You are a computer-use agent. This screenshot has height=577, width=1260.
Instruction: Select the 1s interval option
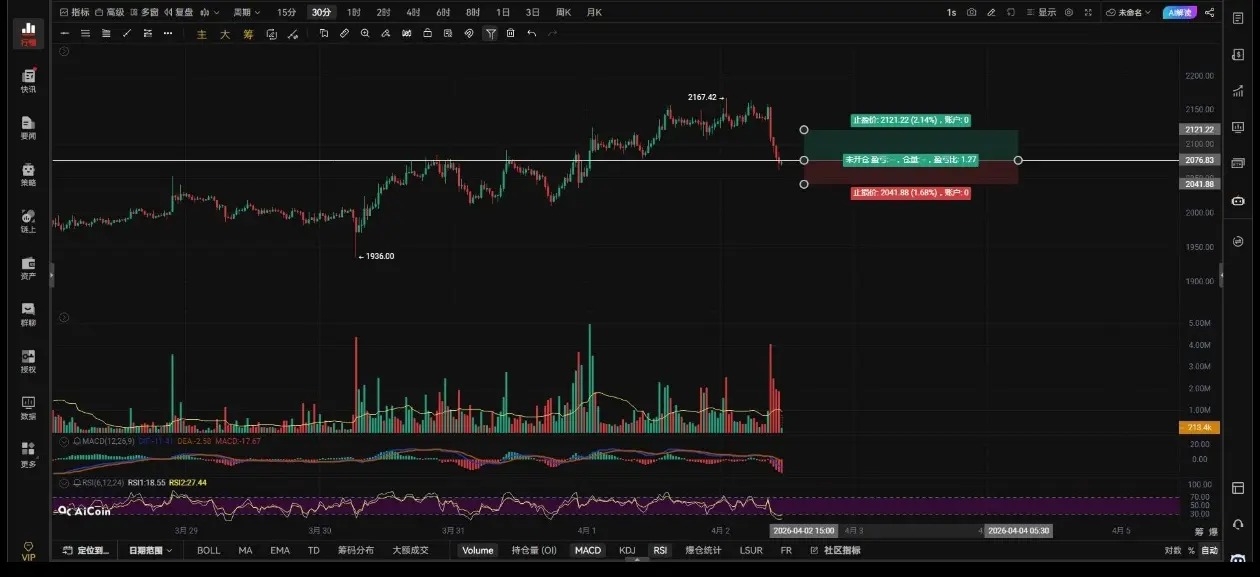951,12
